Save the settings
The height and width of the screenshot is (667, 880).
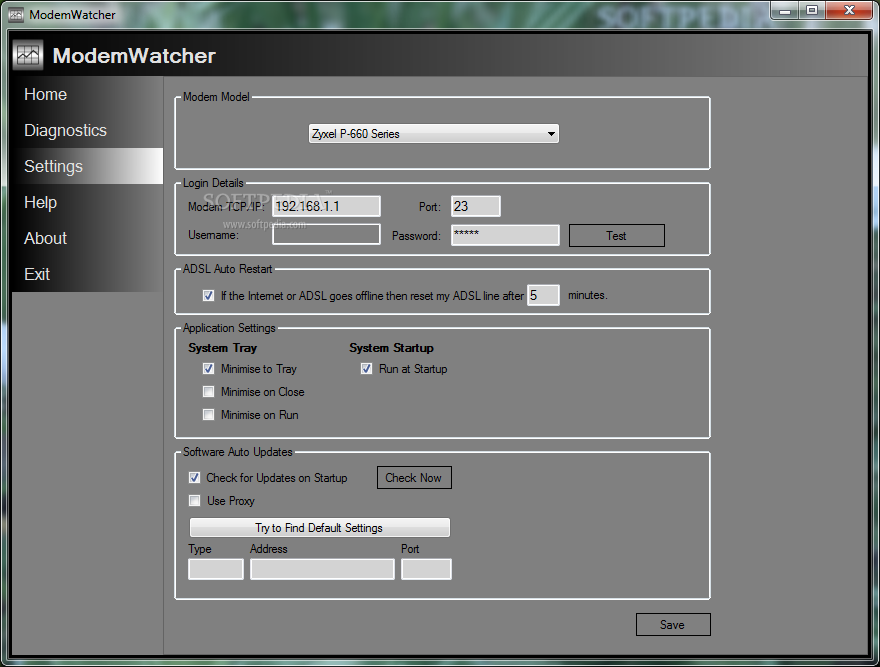tap(673, 624)
